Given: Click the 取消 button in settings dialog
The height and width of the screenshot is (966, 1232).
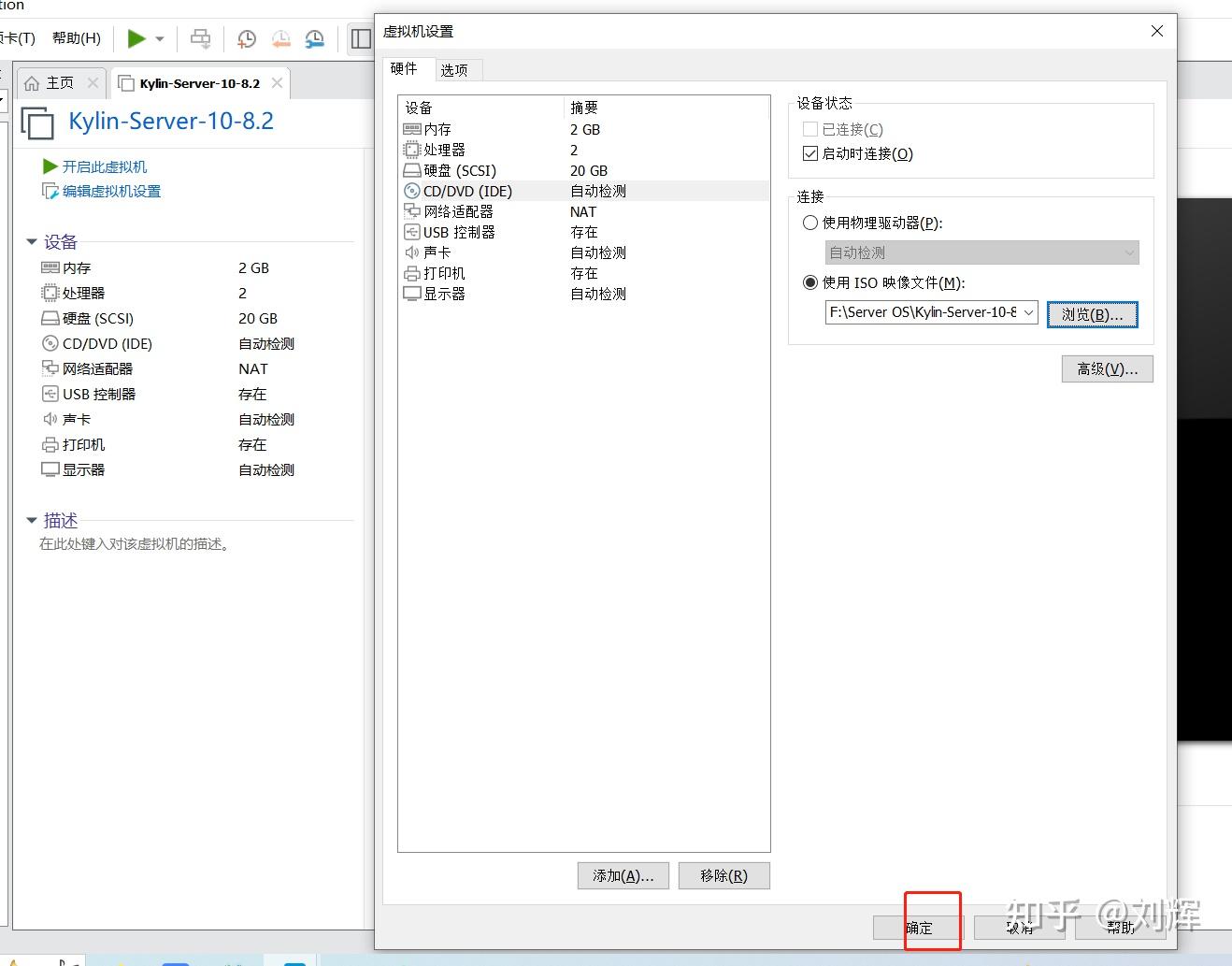Looking at the screenshot, I should click(1020, 927).
